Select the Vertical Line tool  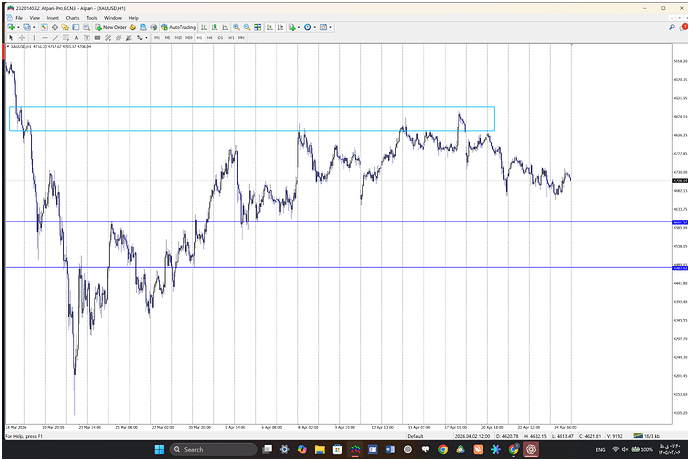click(x=34, y=38)
